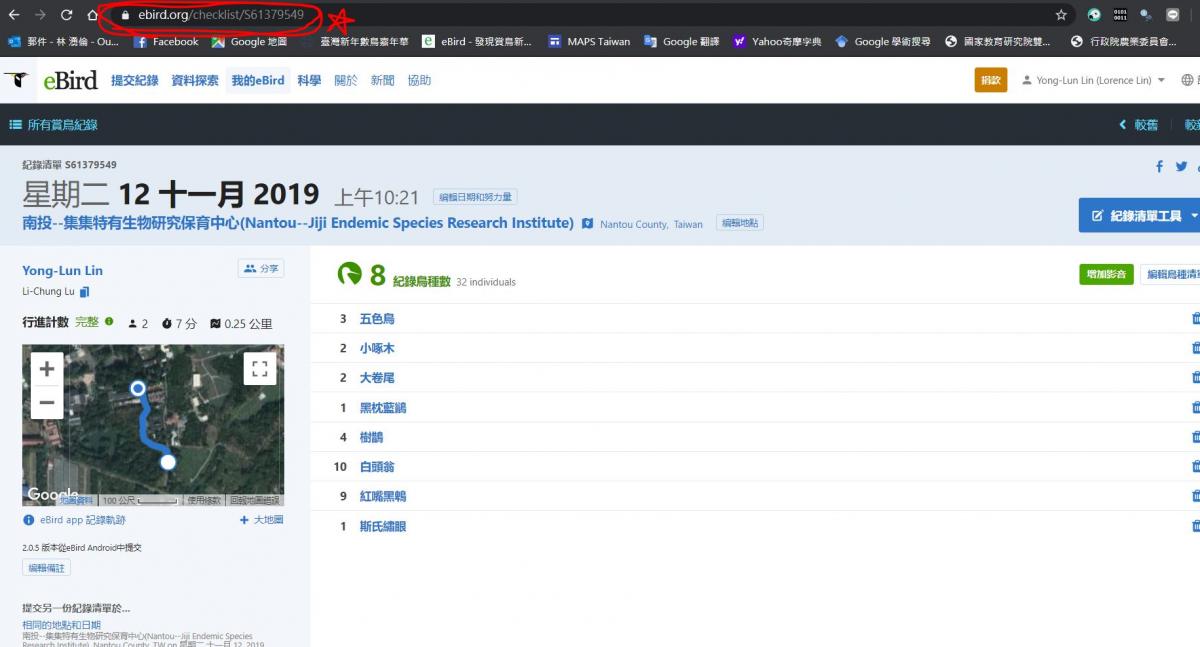This screenshot has height=647, width=1200.
Task: Click the 編輯地點 button
Action: pyautogui.click(x=741, y=223)
